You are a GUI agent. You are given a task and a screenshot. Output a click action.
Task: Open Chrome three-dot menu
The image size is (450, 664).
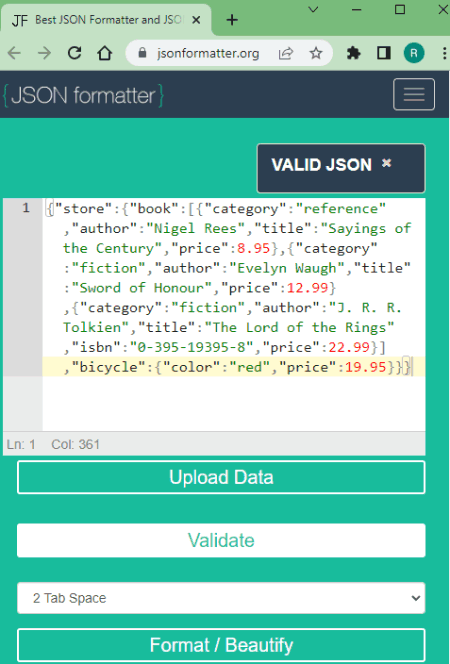(444, 53)
